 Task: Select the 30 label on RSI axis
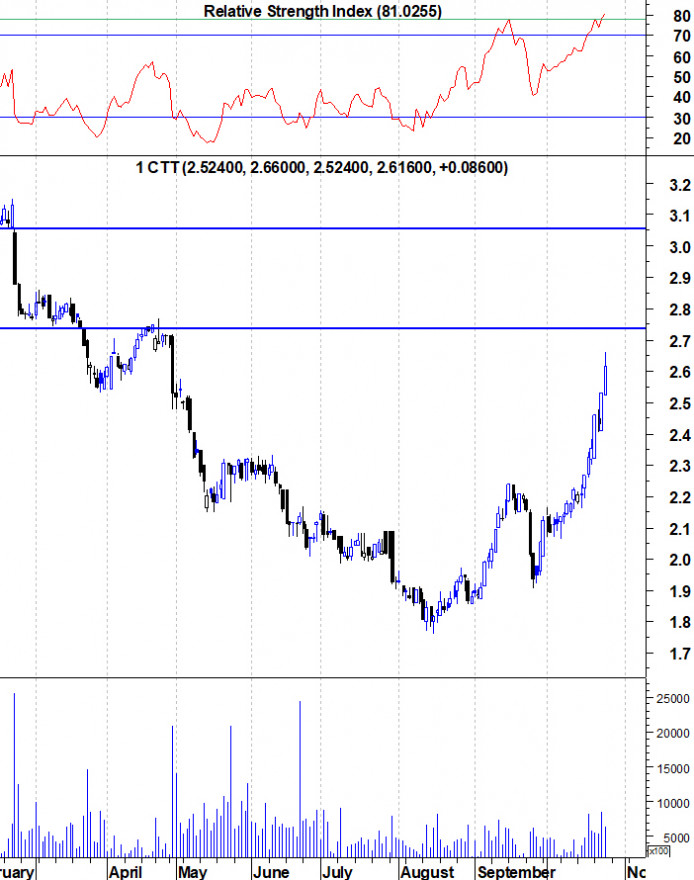[682, 118]
